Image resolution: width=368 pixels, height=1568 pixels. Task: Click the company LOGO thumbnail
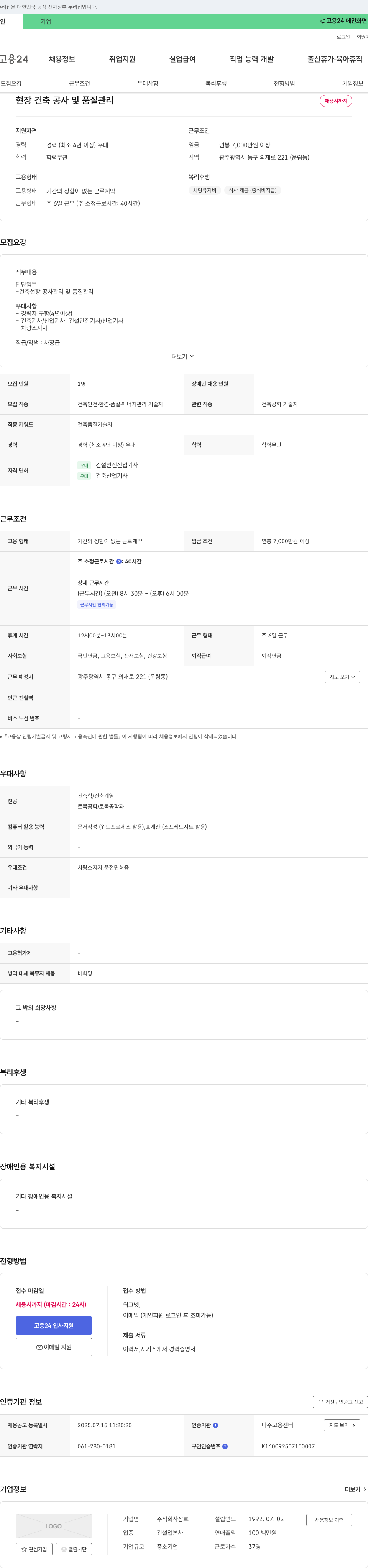pyautogui.click(x=54, y=1527)
